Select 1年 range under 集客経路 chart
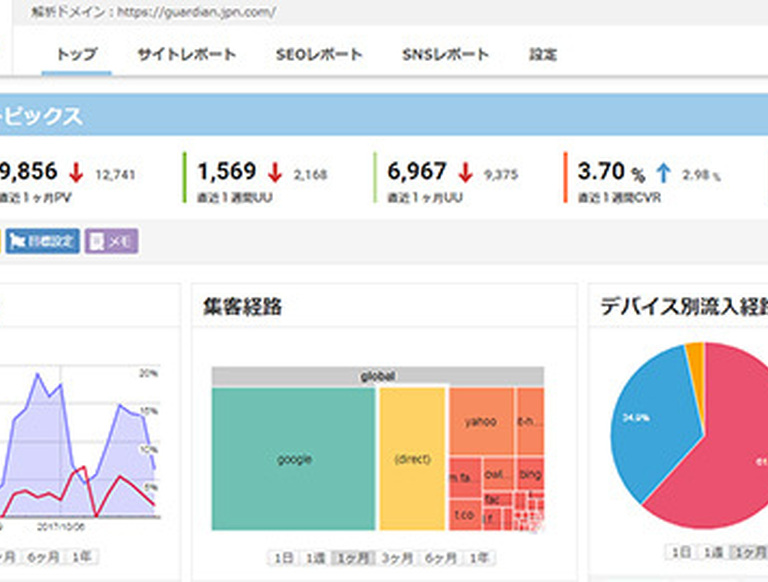This screenshot has height=582, width=768. [480, 557]
